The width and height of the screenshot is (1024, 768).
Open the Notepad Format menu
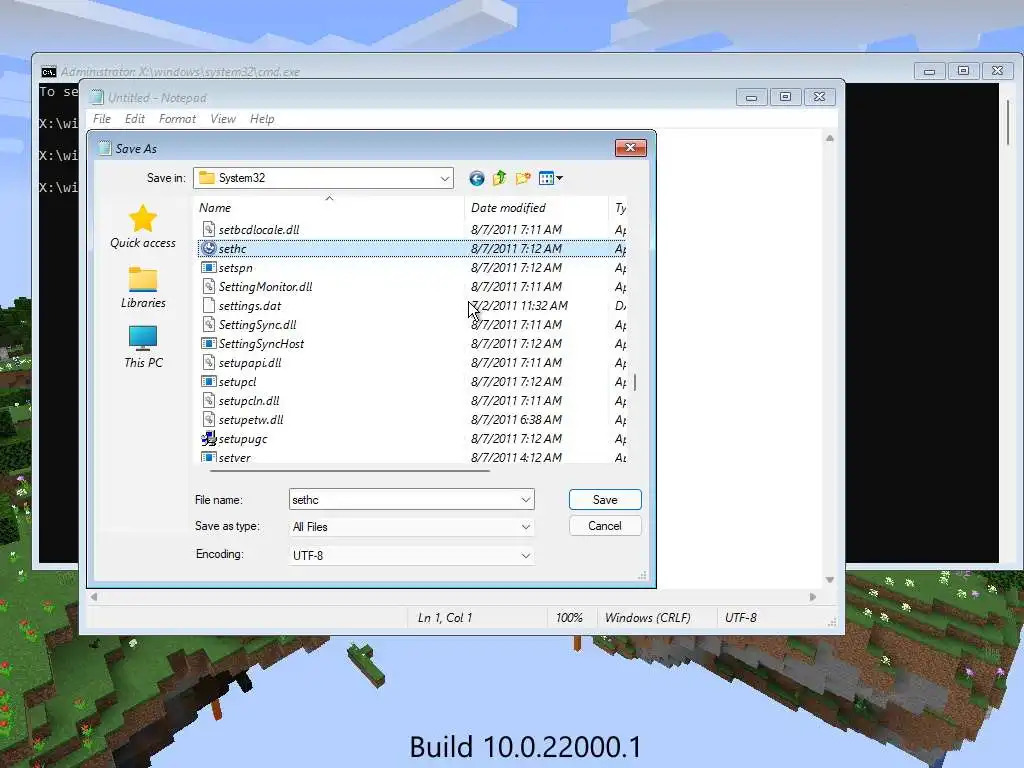177,119
